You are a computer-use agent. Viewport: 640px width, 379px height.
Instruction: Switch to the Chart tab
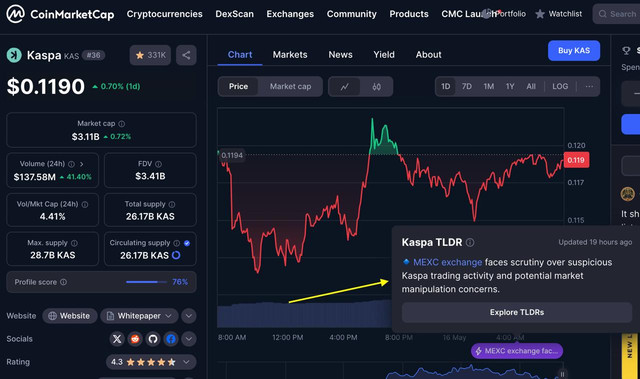pos(240,55)
